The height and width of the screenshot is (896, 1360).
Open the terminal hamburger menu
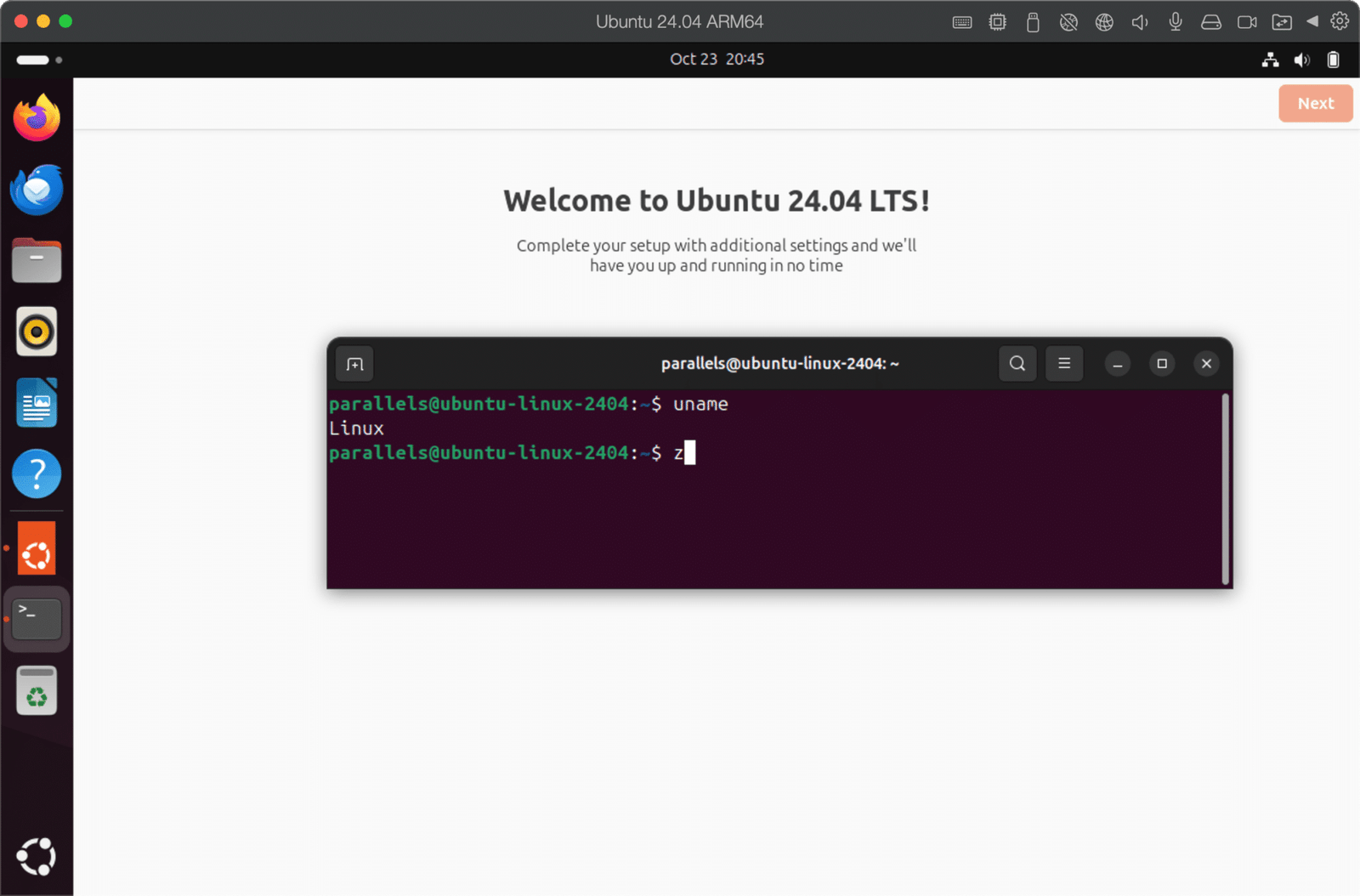[x=1064, y=363]
